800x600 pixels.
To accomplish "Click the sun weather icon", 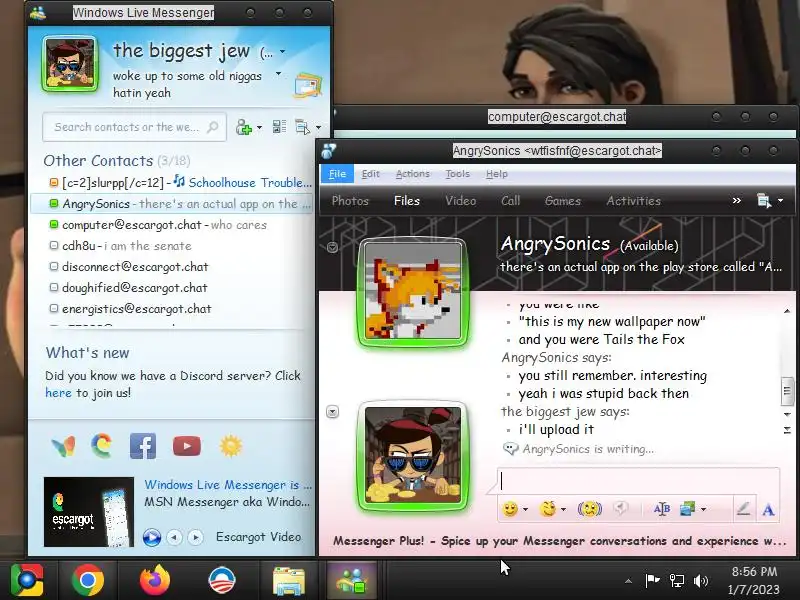I will [231, 446].
